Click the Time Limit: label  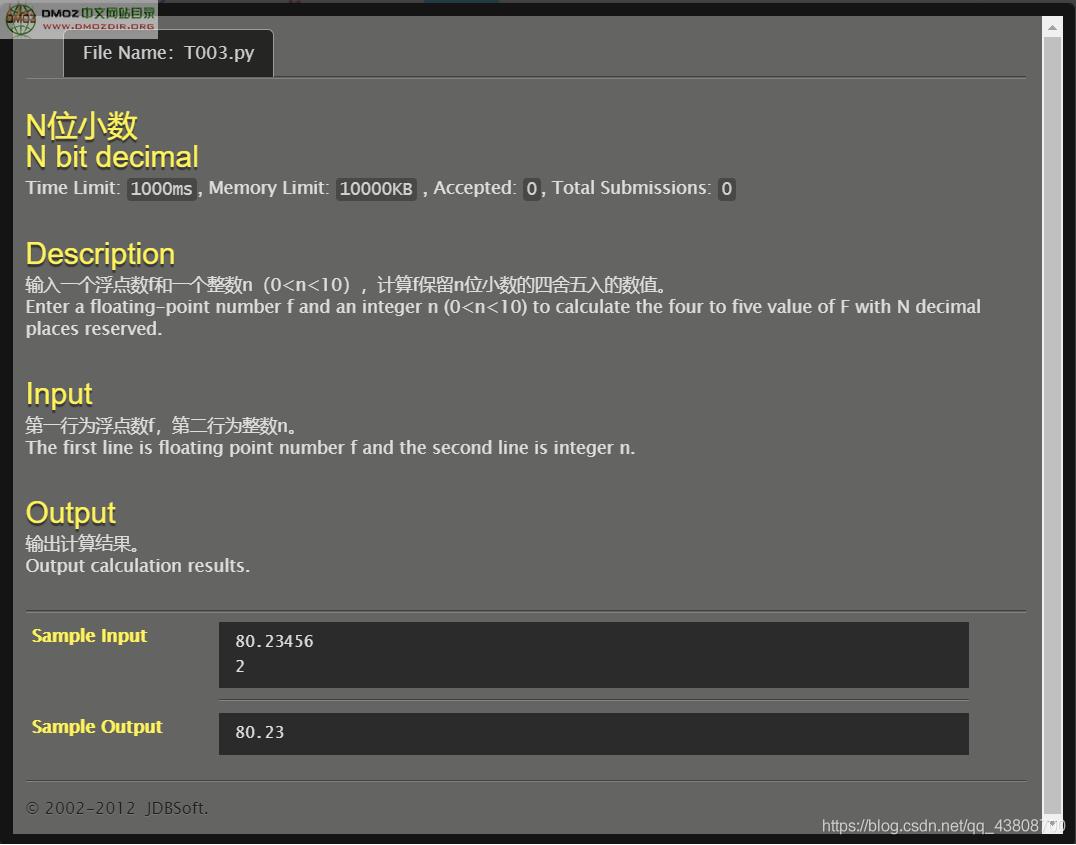point(73,188)
